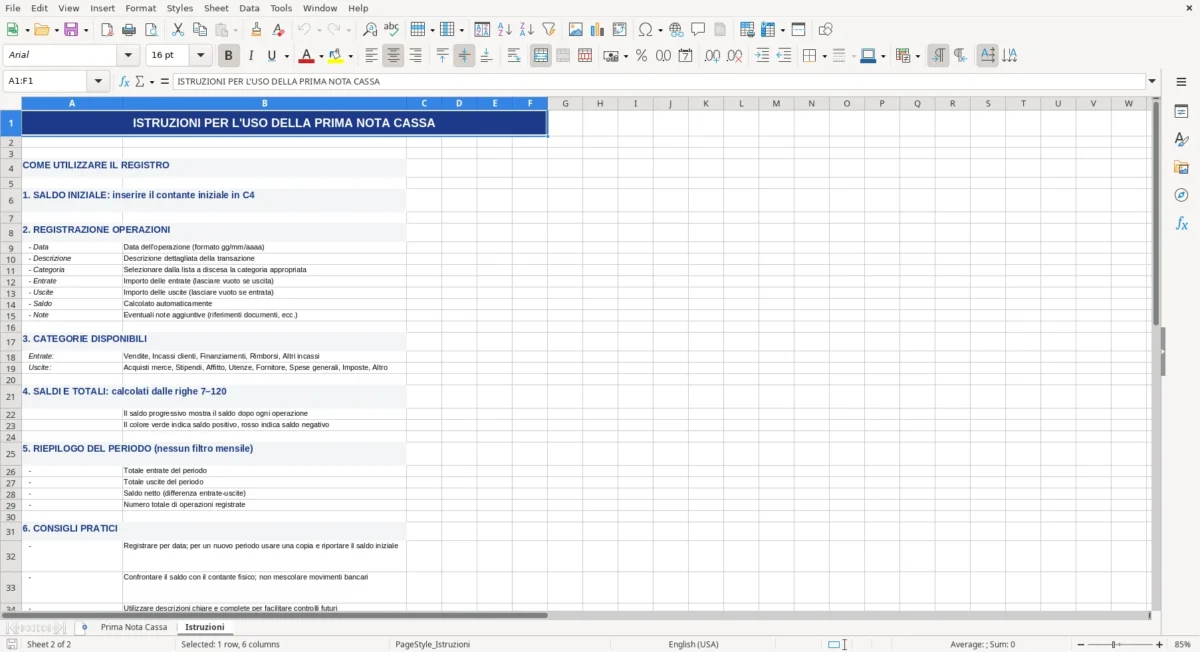1200x652 pixels.
Task: Toggle Center Vertically alignment button
Action: pyautogui.click(x=464, y=56)
